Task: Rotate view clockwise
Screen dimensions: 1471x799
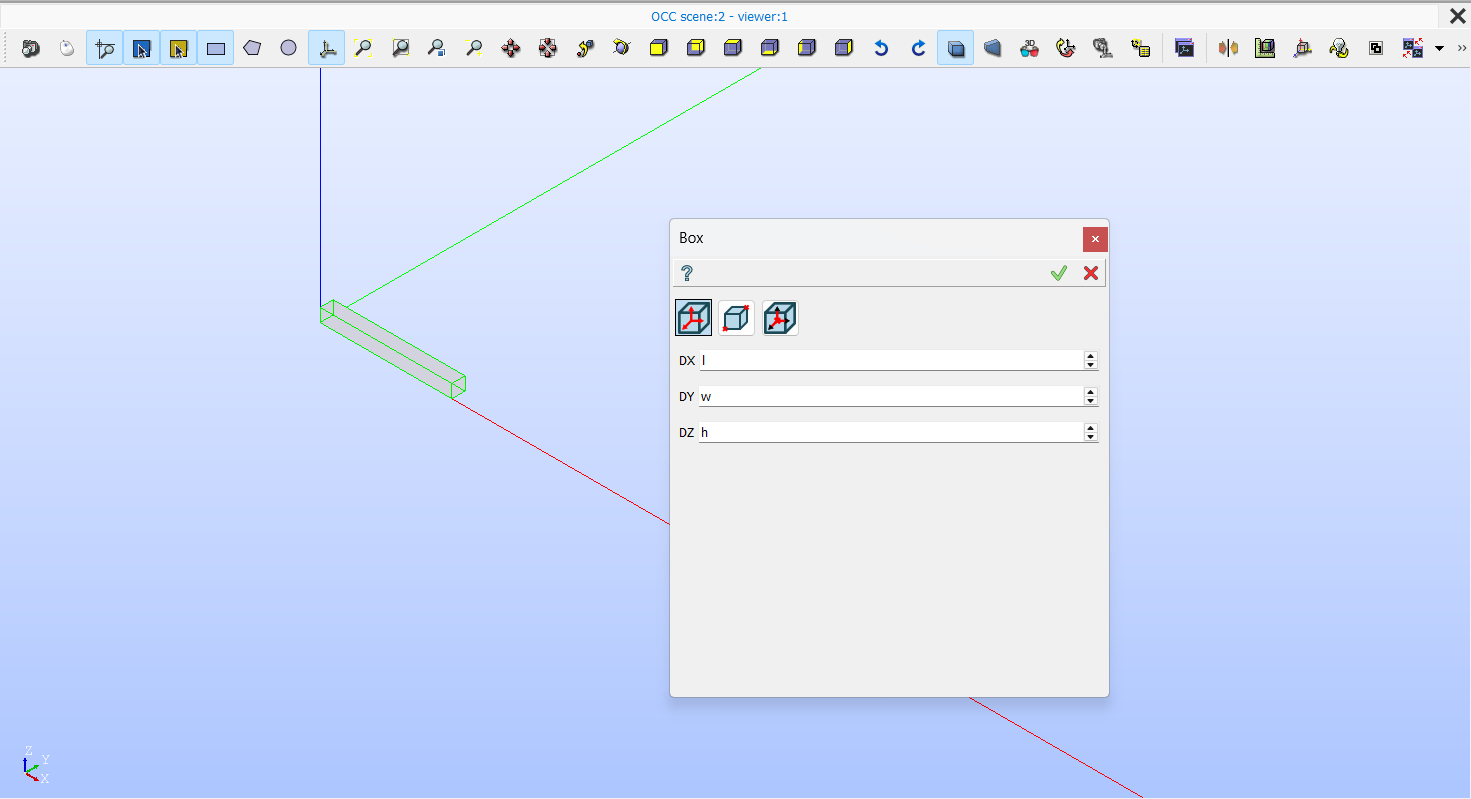Action: tap(918, 48)
